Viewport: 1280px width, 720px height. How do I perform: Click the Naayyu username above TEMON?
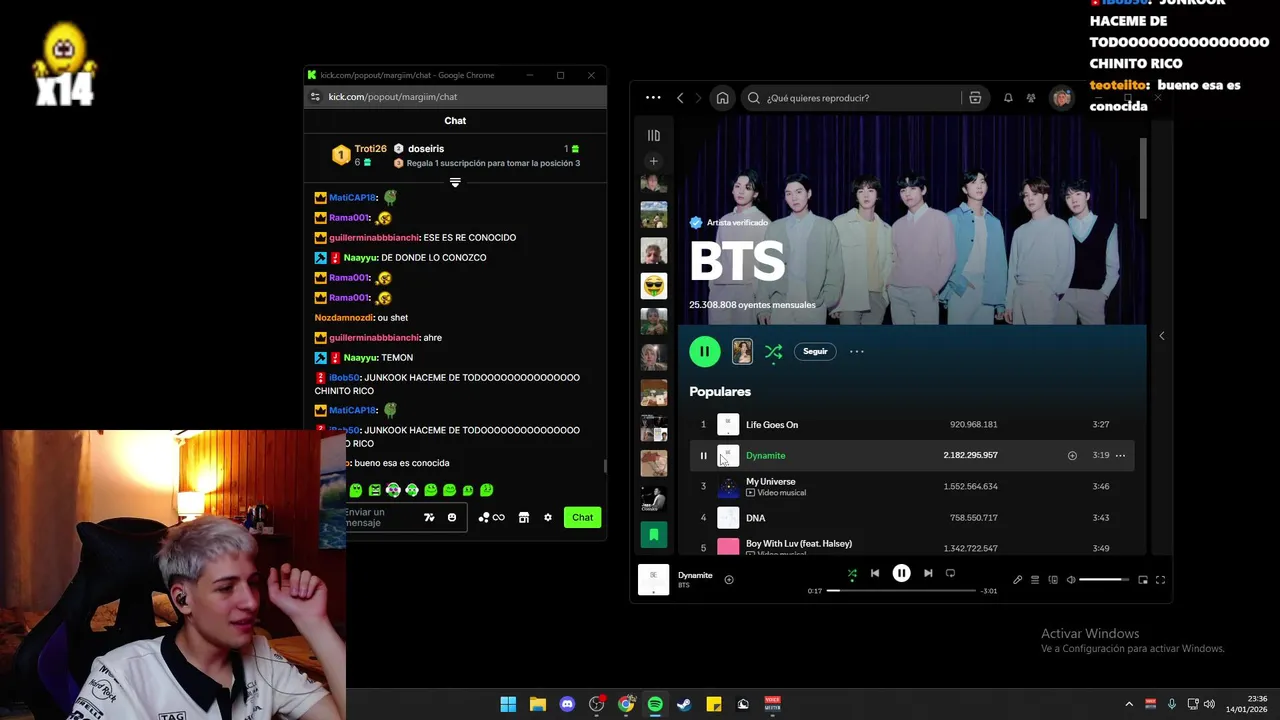(x=359, y=358)
